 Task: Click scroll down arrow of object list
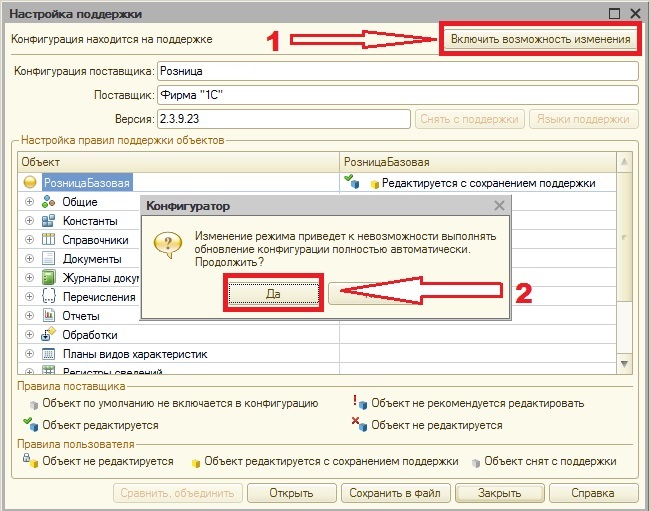[x=624, y=364]
